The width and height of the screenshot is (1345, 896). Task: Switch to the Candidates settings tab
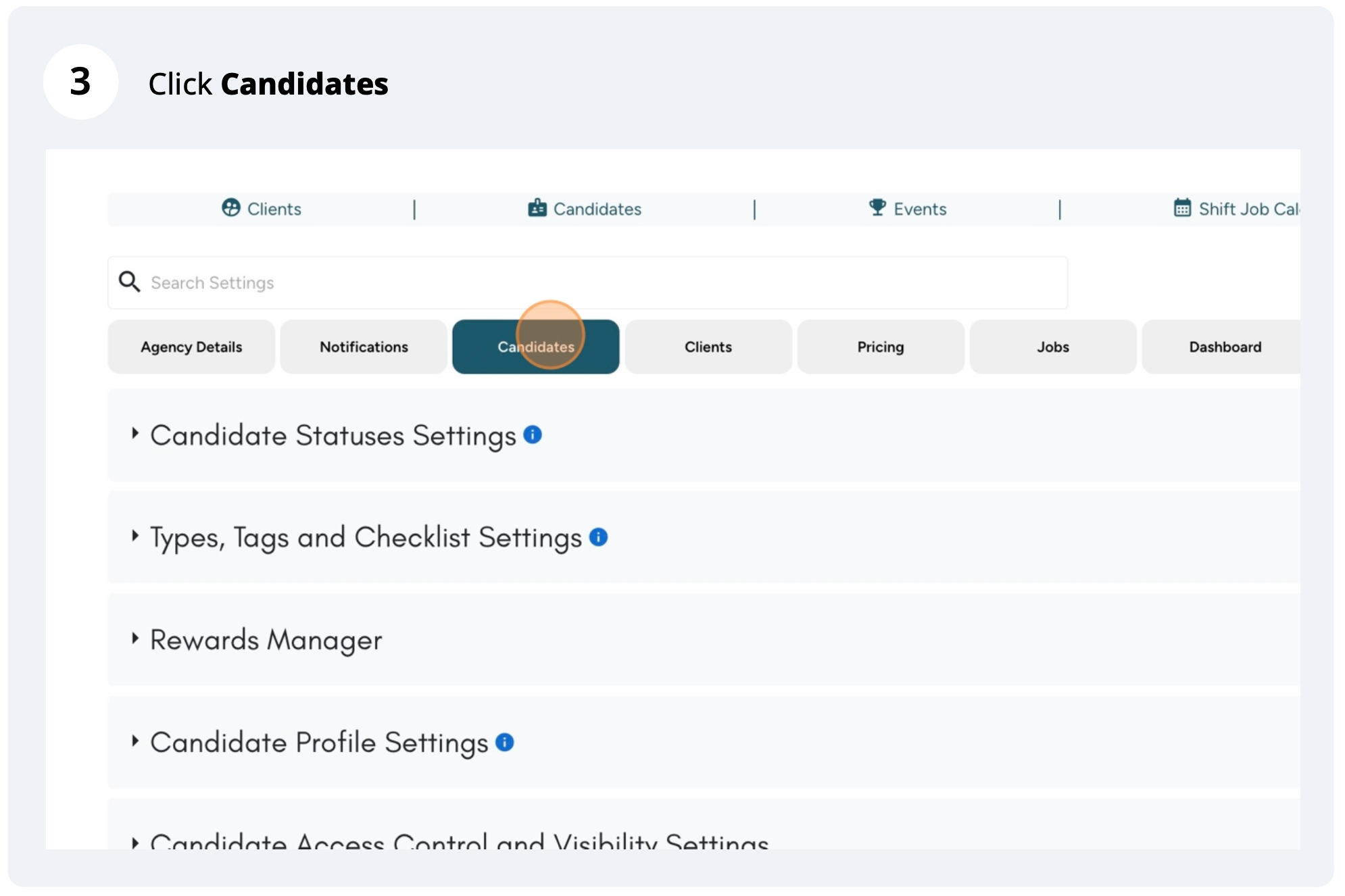click(x=536, y=347)
